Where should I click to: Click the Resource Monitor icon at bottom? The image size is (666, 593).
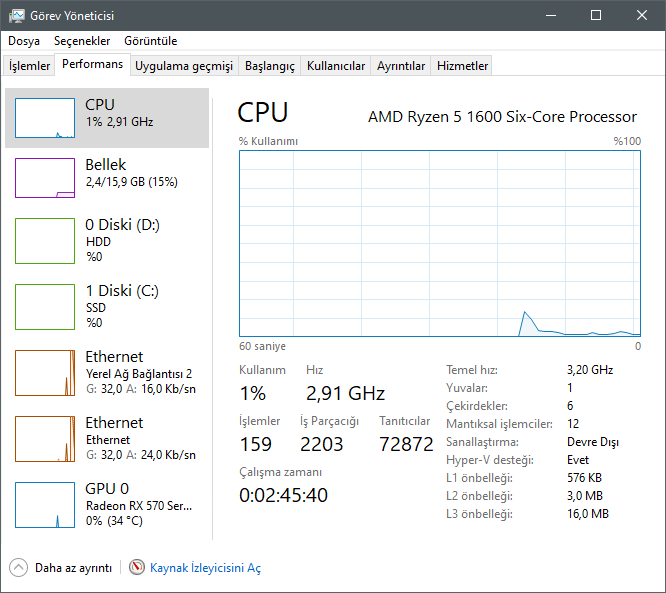pos(137,567)
